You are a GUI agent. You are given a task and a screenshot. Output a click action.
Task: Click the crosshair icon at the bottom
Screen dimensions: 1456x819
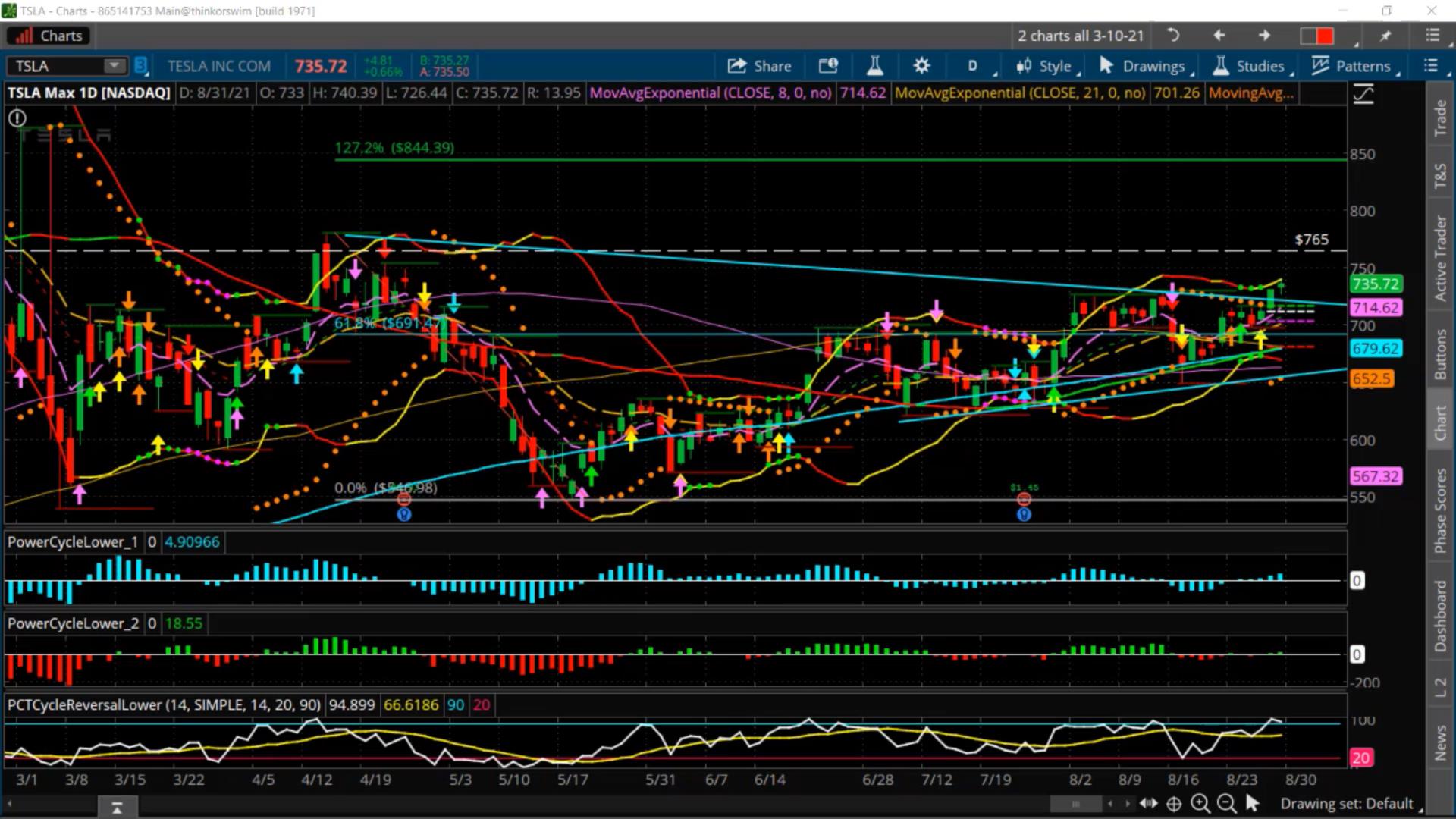(1174, 804)
